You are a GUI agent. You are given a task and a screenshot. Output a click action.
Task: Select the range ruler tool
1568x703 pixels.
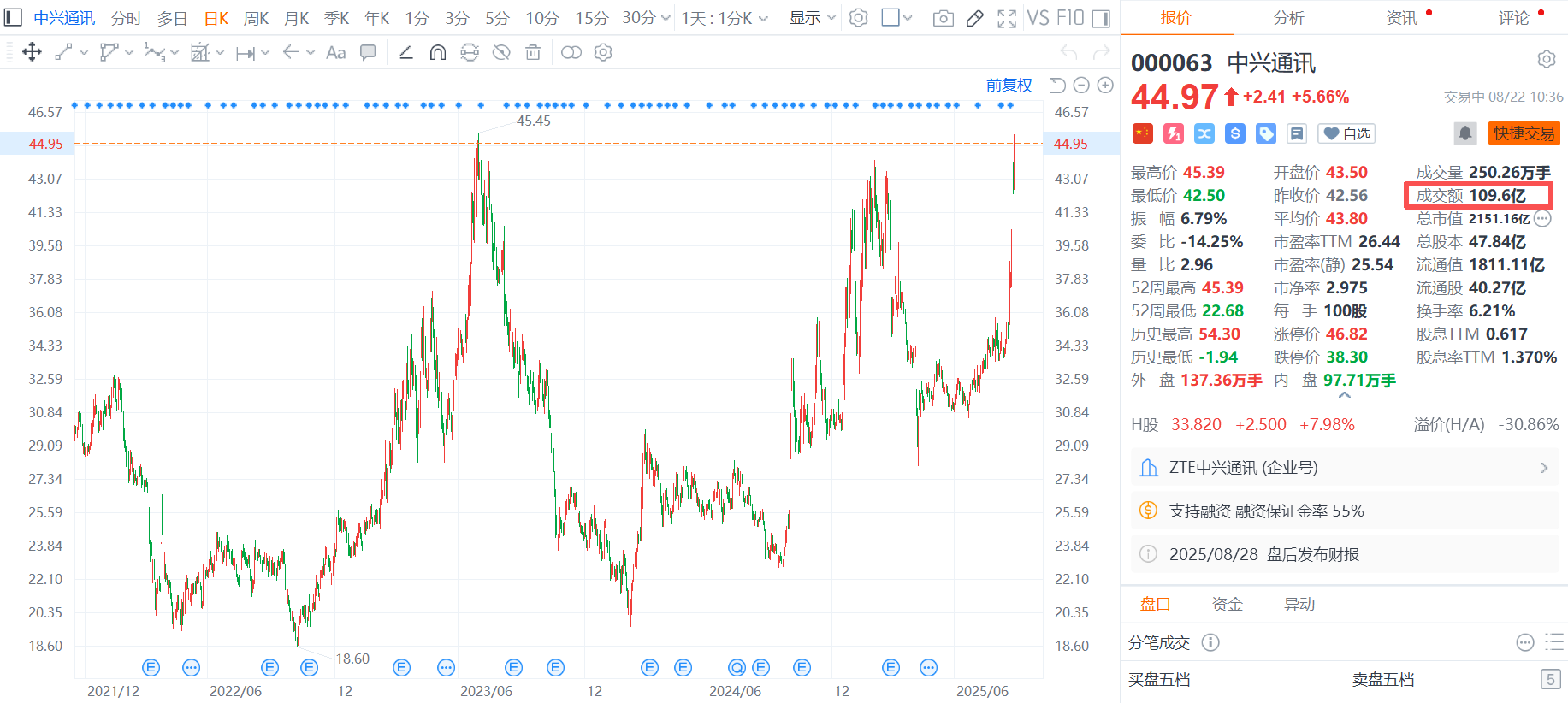click(246, 53)
